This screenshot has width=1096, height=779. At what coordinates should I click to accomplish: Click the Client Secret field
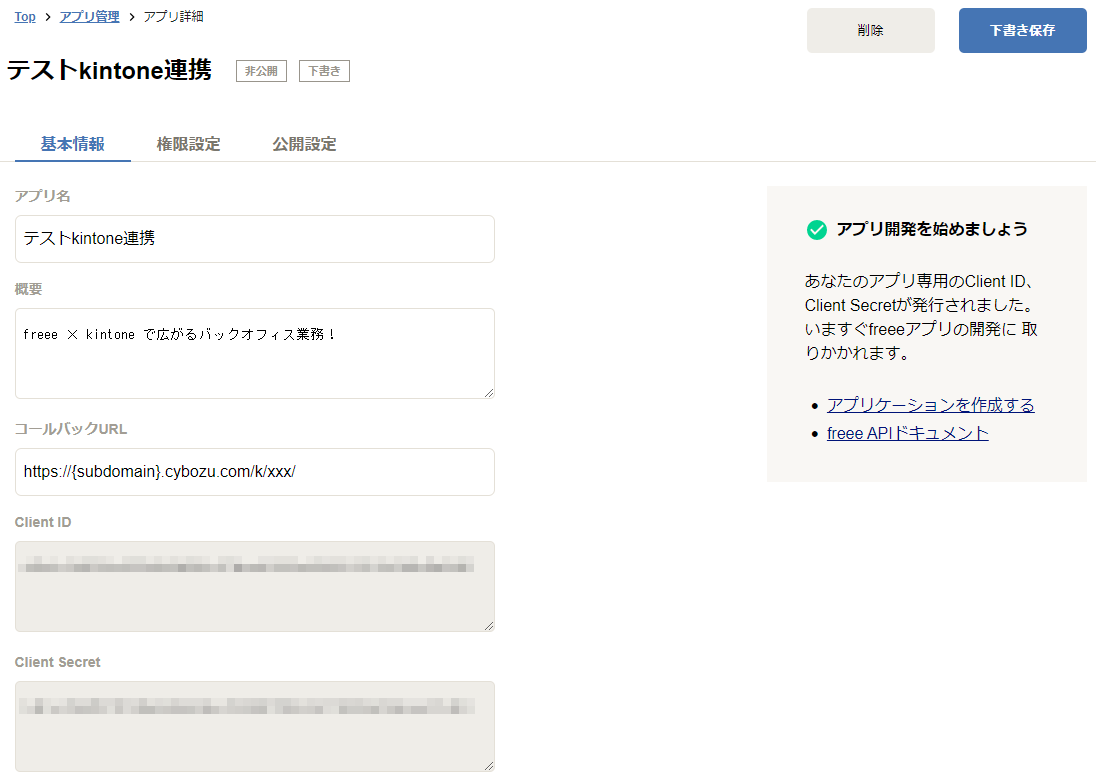click(x=254, y=726)
